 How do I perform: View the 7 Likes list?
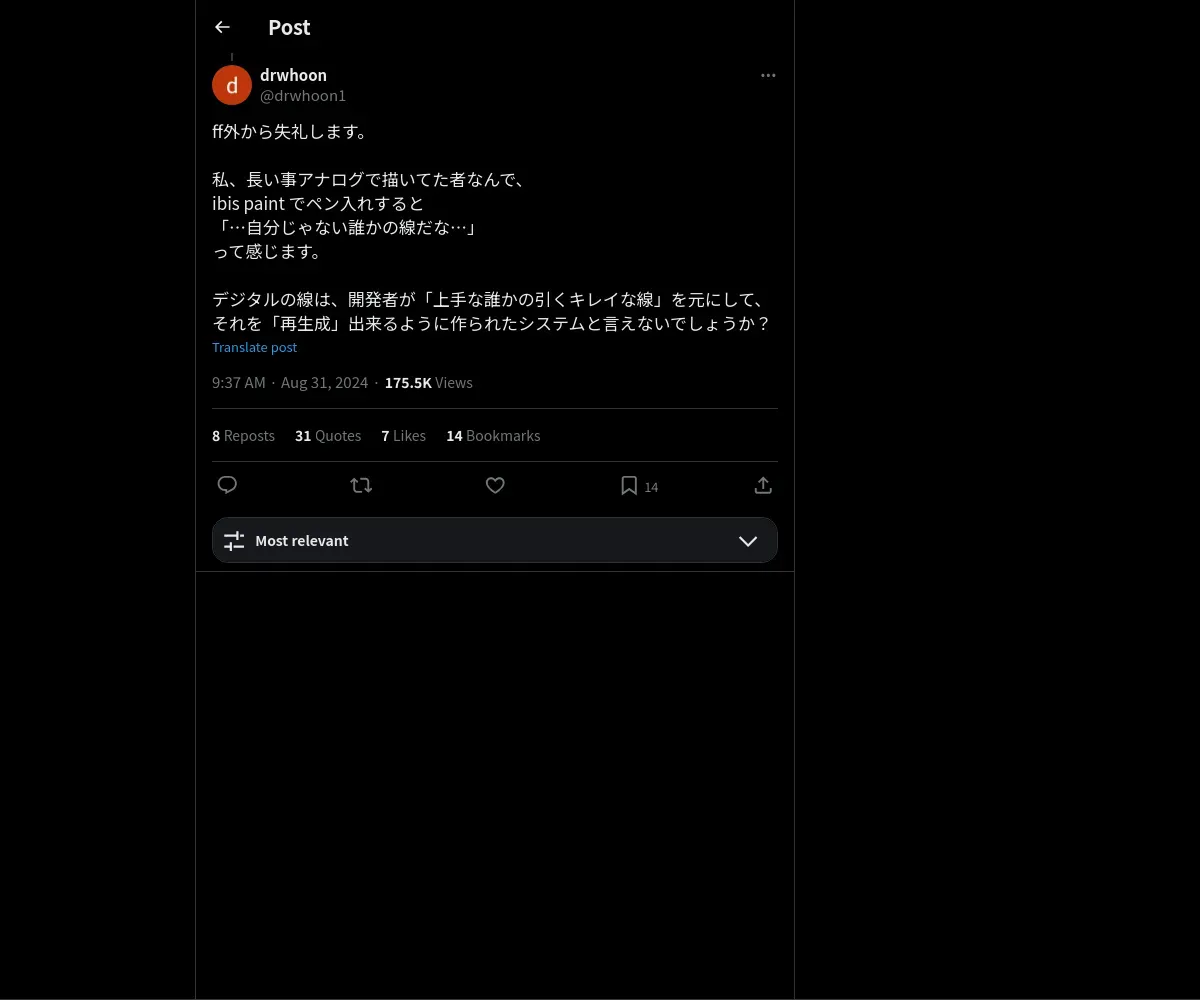click(x=403, y=436)
